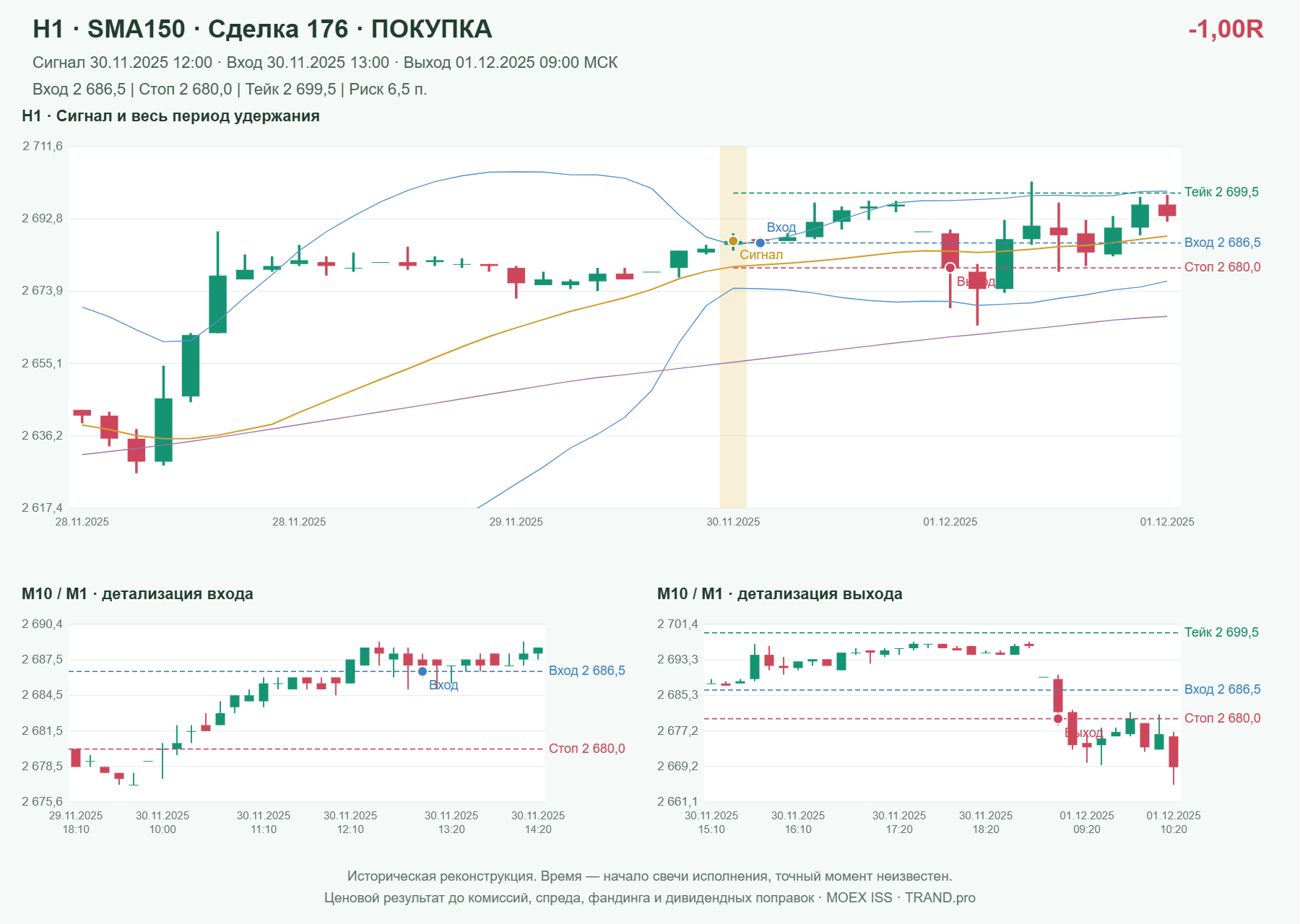Click the 2 617,4 axis value on H1 chart
Image resolution: width=1300 pixels, height=924 pixels.
coord(43,507)
